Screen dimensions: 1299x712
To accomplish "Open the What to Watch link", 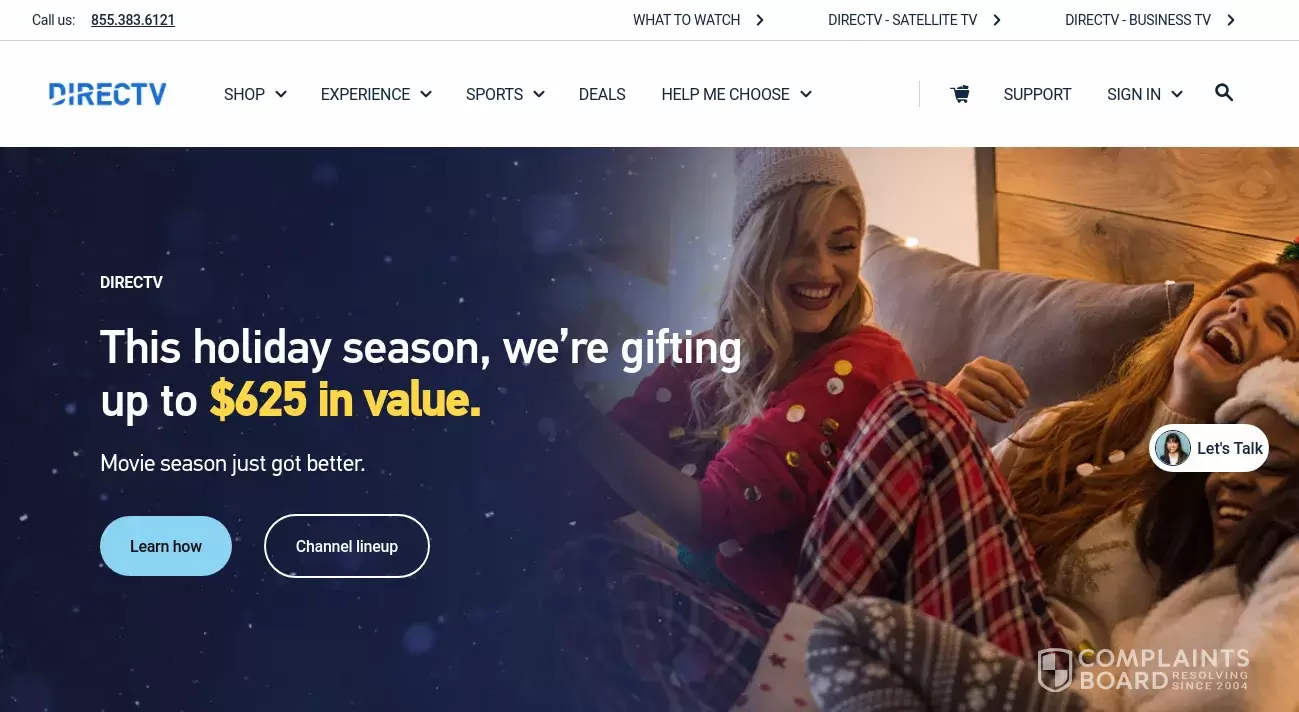I will (x=687, y=20).
